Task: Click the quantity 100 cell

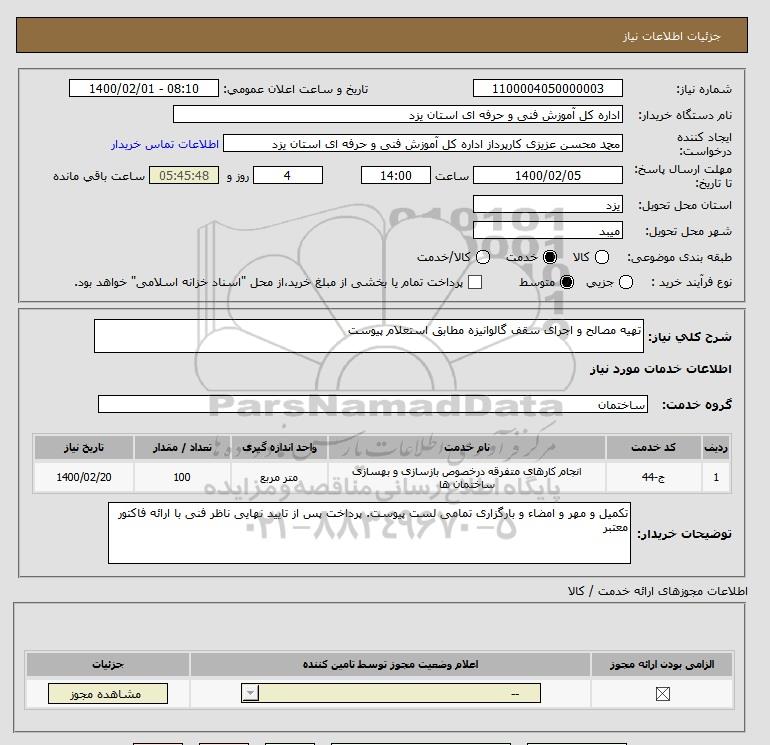Action: (x=182, y=477)
